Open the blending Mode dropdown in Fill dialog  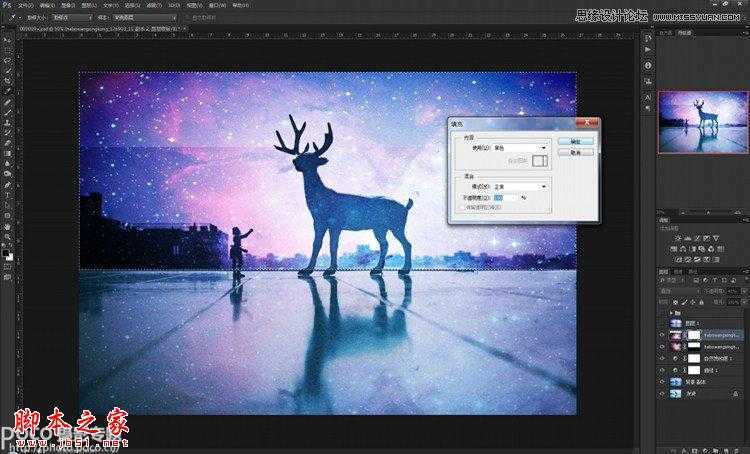(x=520, y=187)
